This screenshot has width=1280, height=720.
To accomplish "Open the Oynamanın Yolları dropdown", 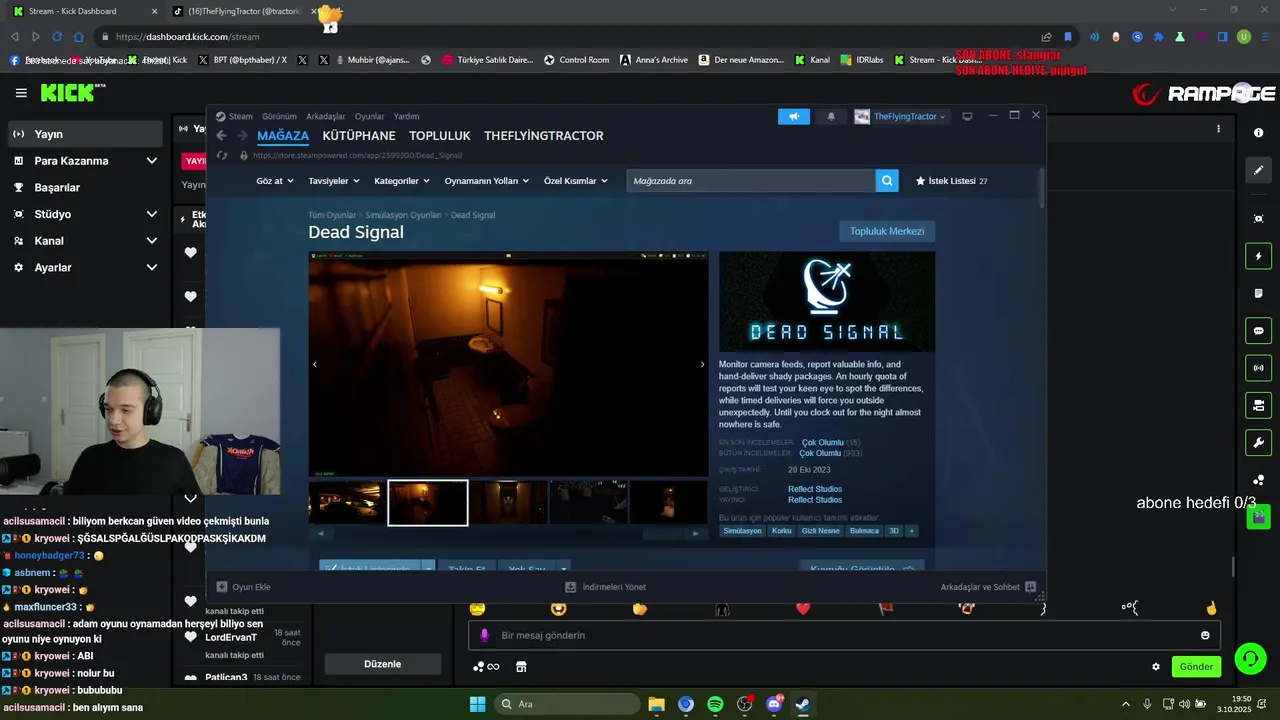I will point(488,181).
